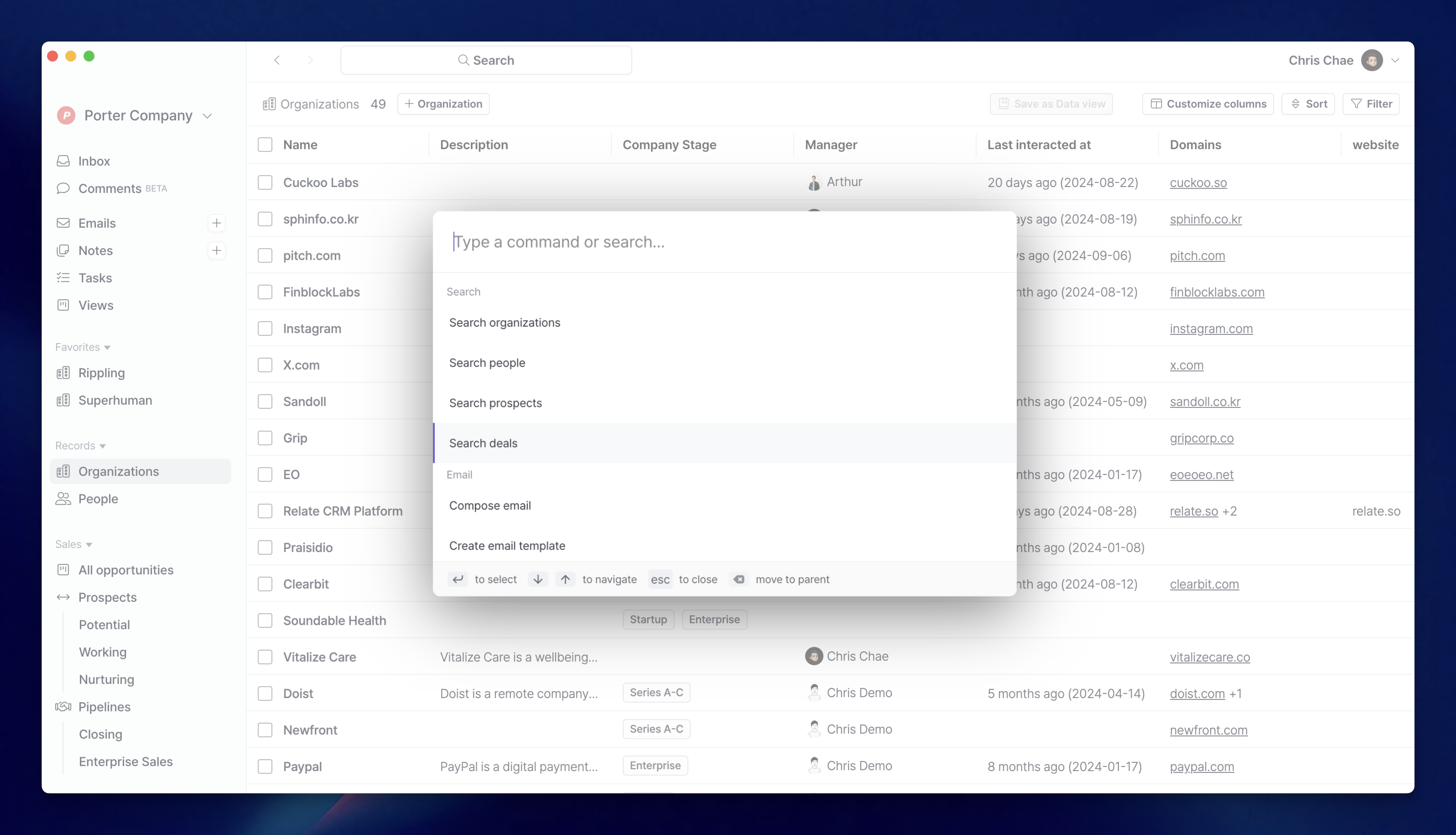
Task: Check the Cuckoo Labs row checkbox
Action: [x=265, y=183]
